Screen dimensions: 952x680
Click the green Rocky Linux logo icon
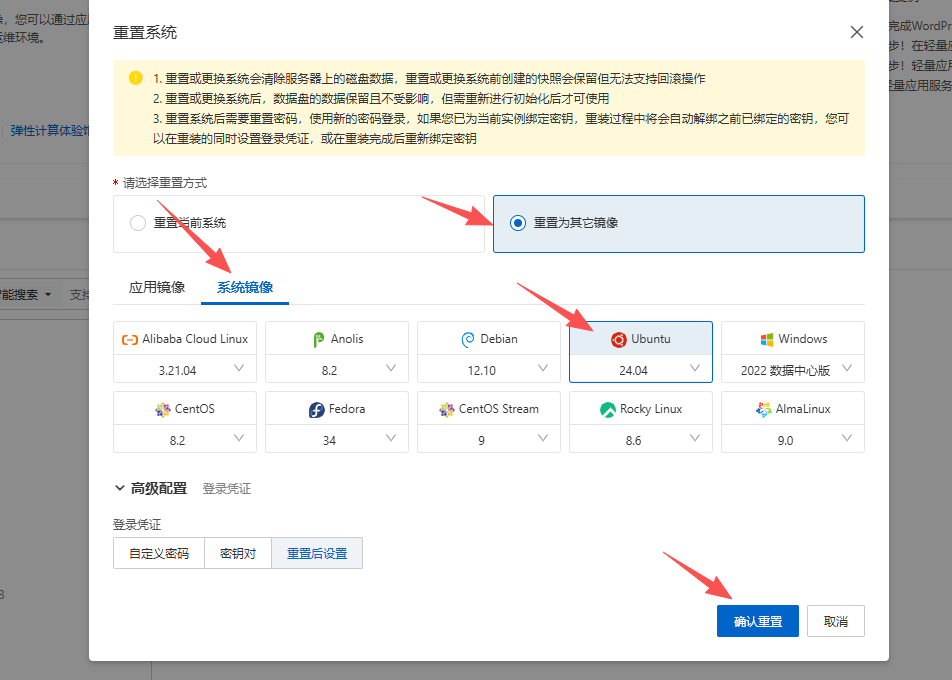click(x=608, y=410)
